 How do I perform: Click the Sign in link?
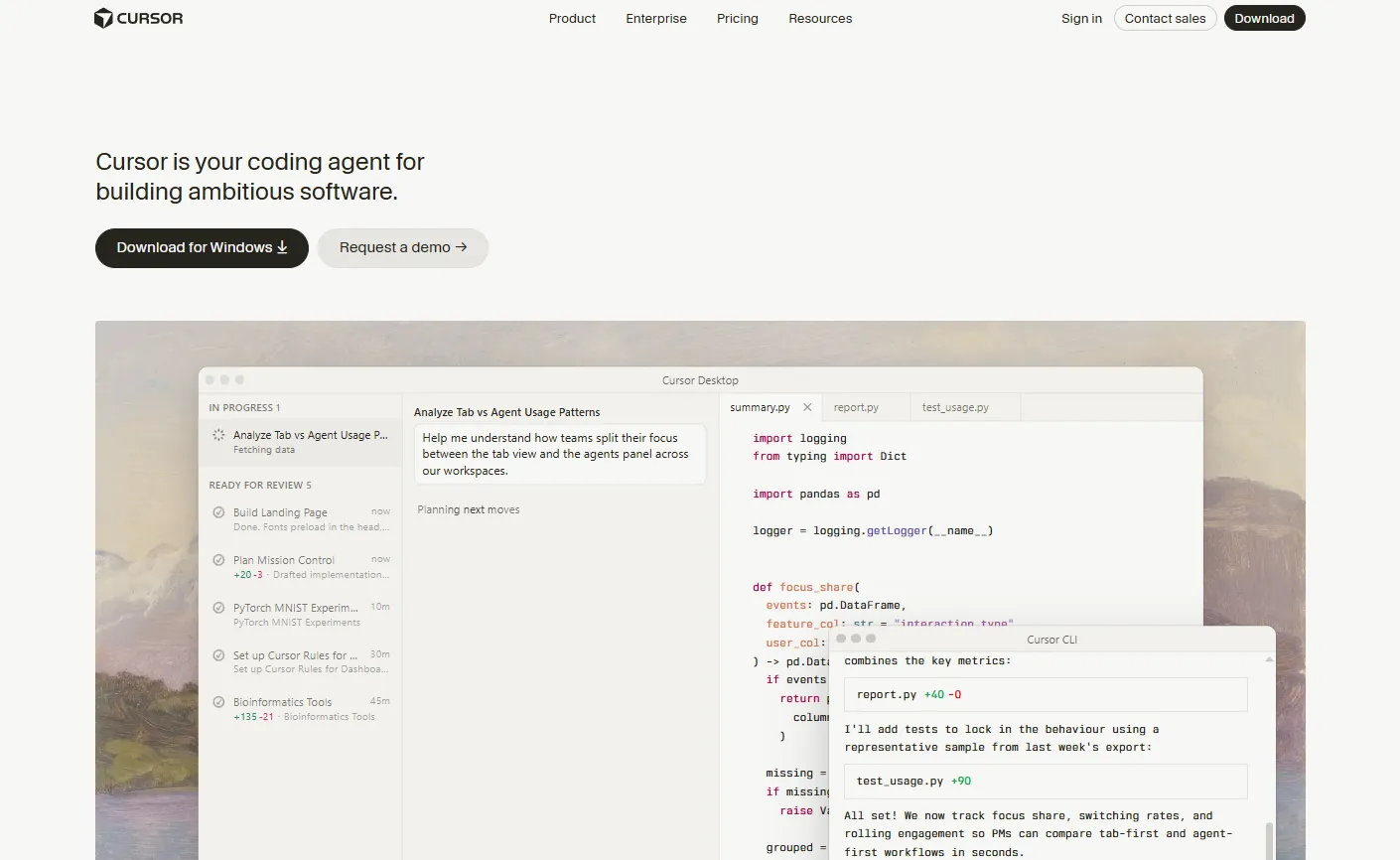pos(1081,18)
